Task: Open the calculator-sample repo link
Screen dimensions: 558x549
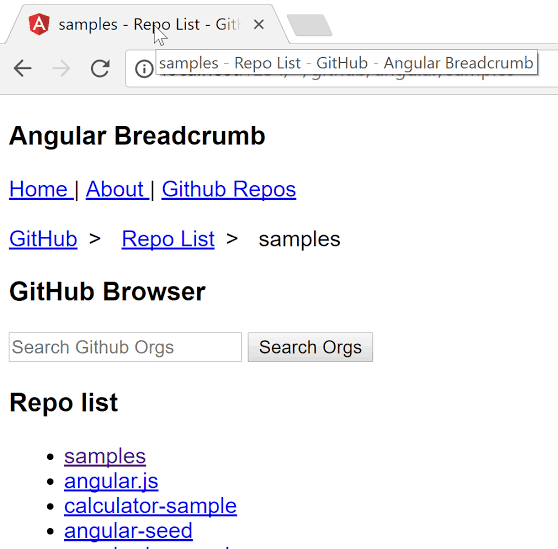Action: (150, 506)
